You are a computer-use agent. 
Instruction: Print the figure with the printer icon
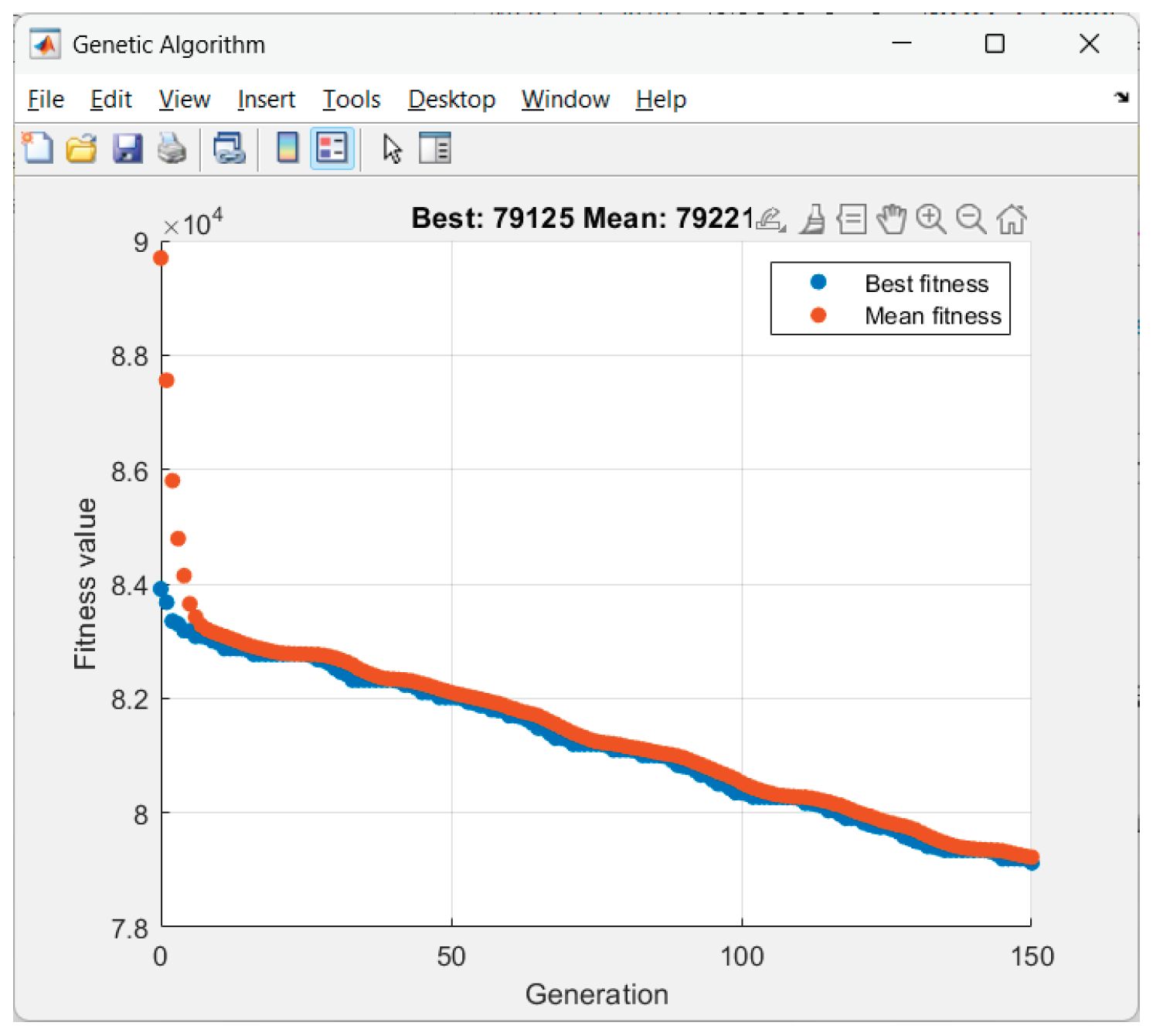pyautogui.click(x=172, y=148)
